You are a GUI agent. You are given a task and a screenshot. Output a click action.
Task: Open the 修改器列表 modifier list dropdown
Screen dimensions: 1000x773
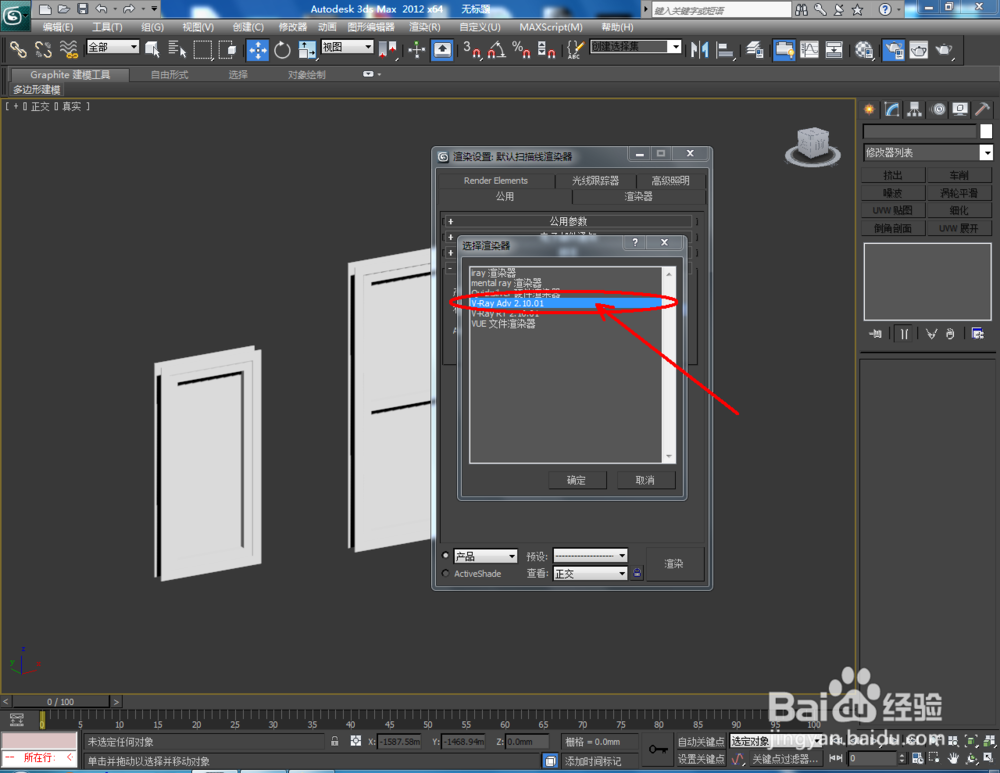(x=927, y=152)
